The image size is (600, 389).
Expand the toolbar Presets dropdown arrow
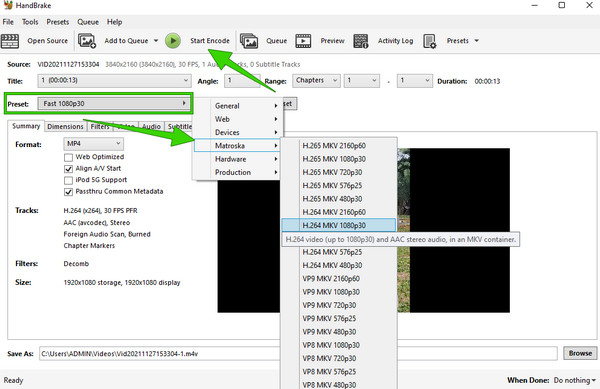[477, 41]
